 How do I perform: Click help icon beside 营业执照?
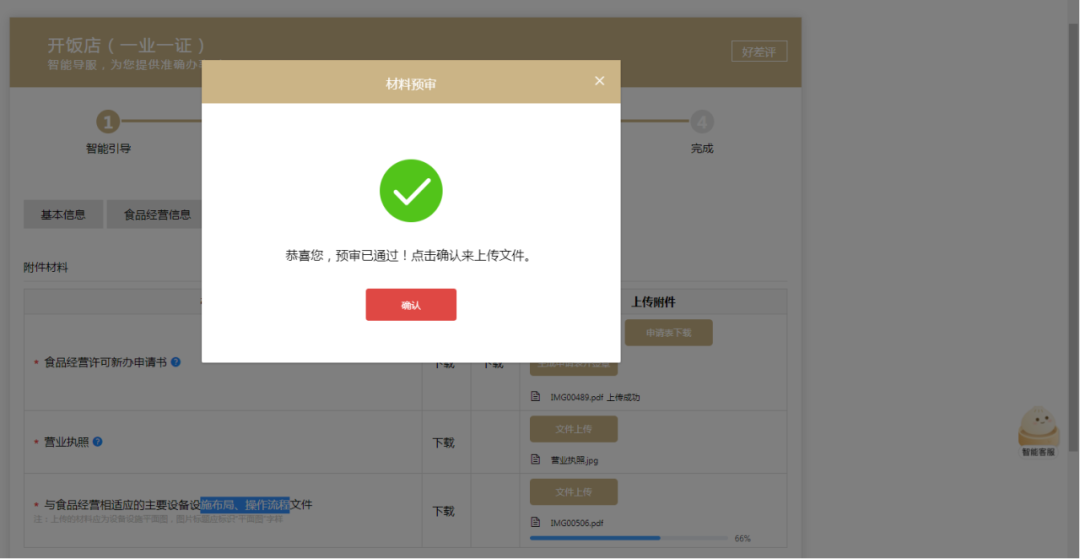click(98, 441)
